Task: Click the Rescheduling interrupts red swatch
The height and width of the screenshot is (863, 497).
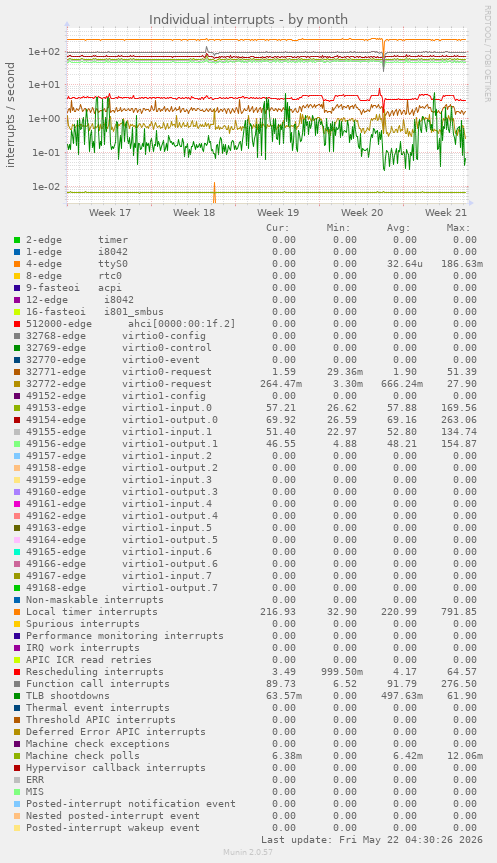Action: tap(17, 672)
